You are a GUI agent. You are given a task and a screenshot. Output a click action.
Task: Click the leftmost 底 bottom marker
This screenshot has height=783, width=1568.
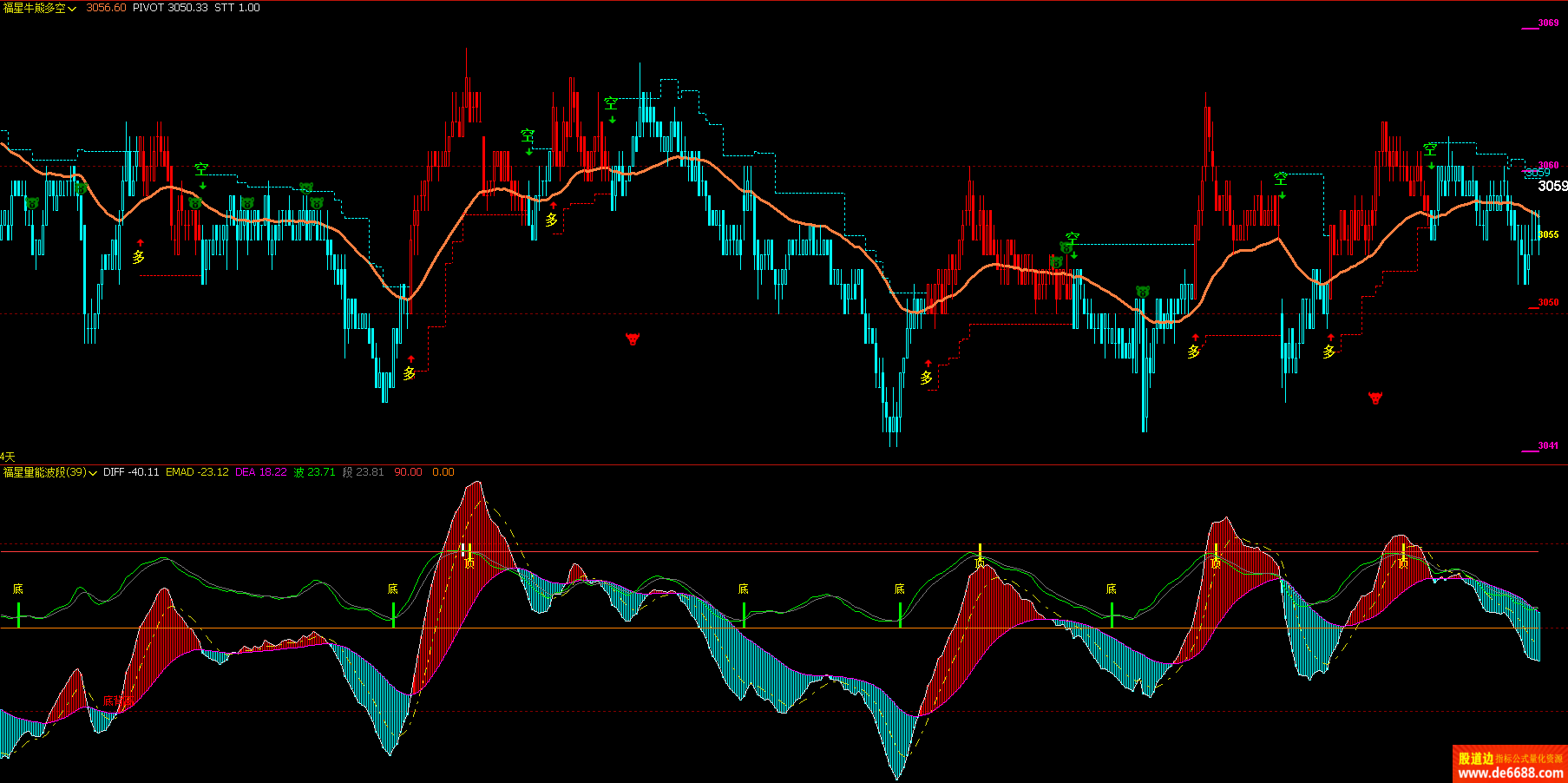(x=18, y=589)
